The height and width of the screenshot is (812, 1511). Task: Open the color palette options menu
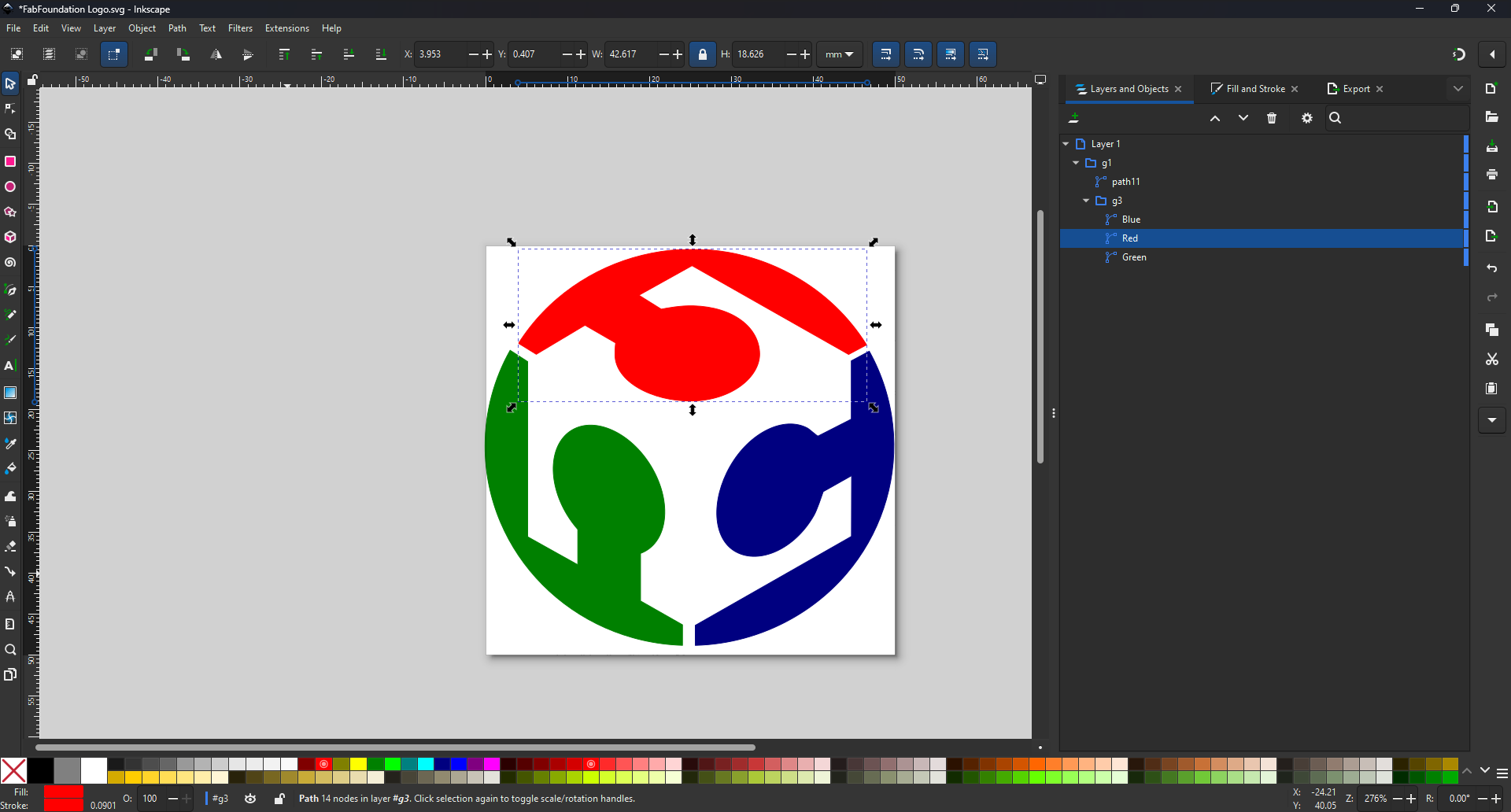click(1502, 773)
